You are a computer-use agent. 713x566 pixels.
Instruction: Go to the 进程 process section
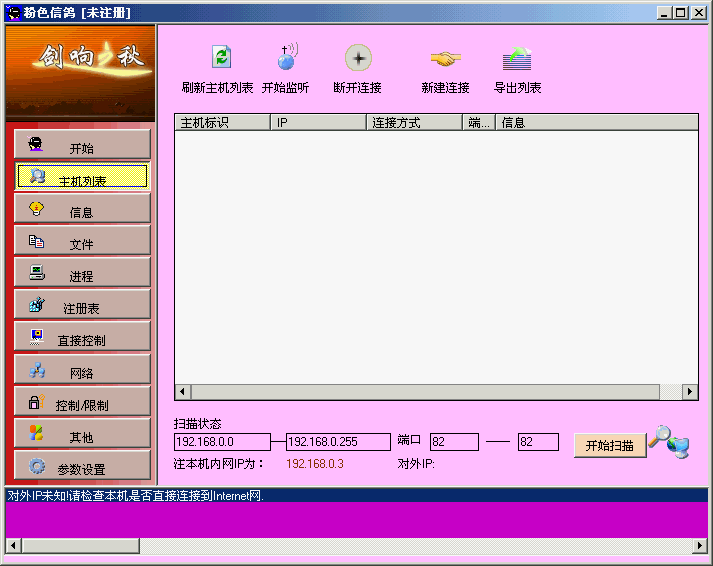click(x=82, y=274)
